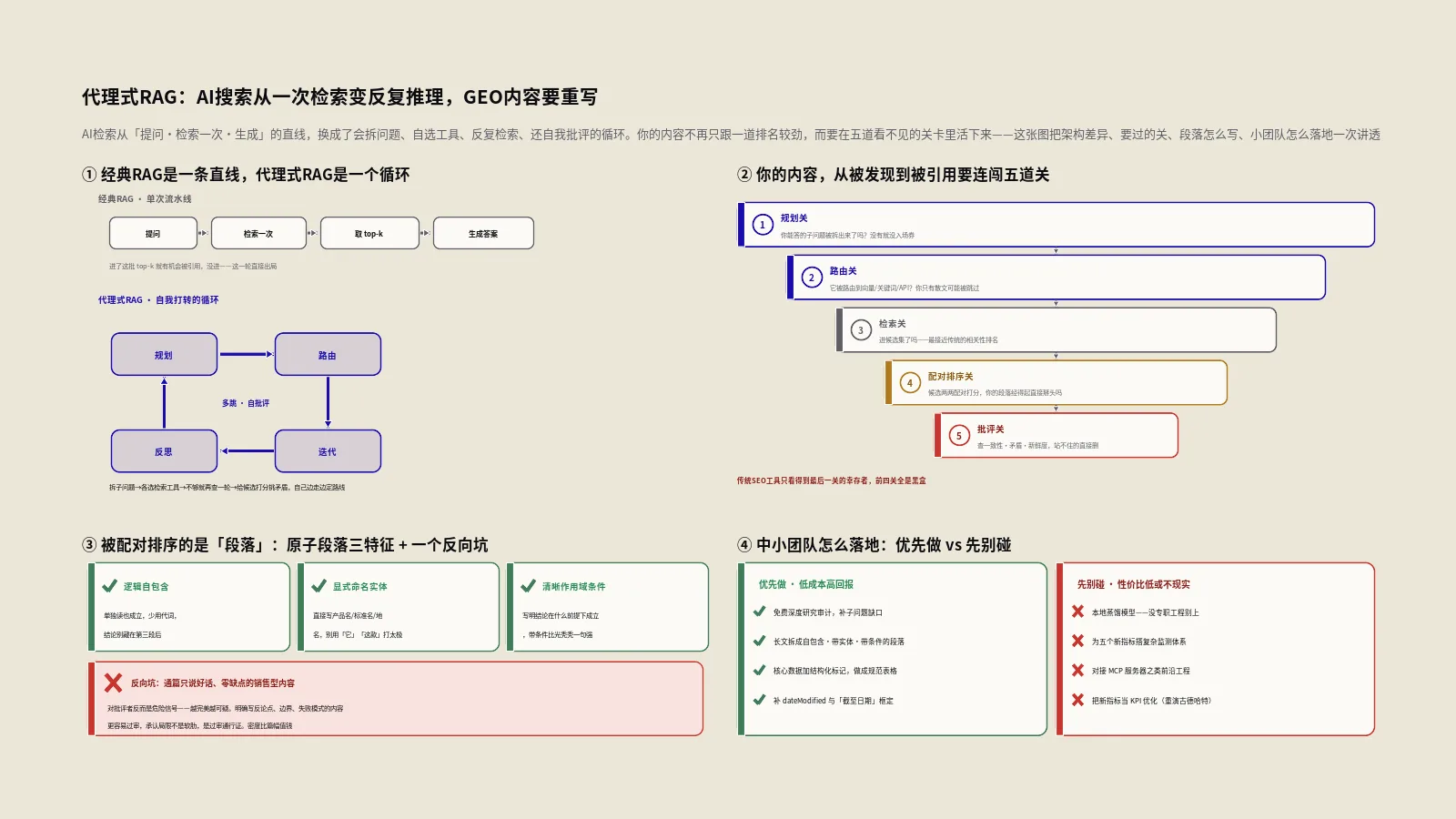The image size is (1456, 819).
Task: Select the 检索一次 pipeline box
Action: coord(258,233)
